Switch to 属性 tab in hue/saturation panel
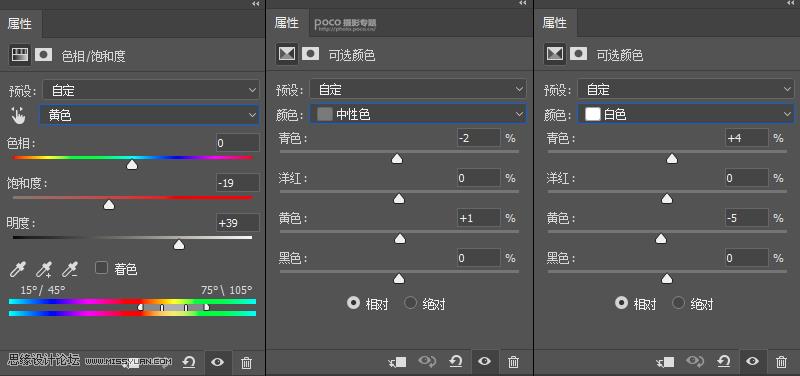Screen dimensions: 800x376 (20, 24)
